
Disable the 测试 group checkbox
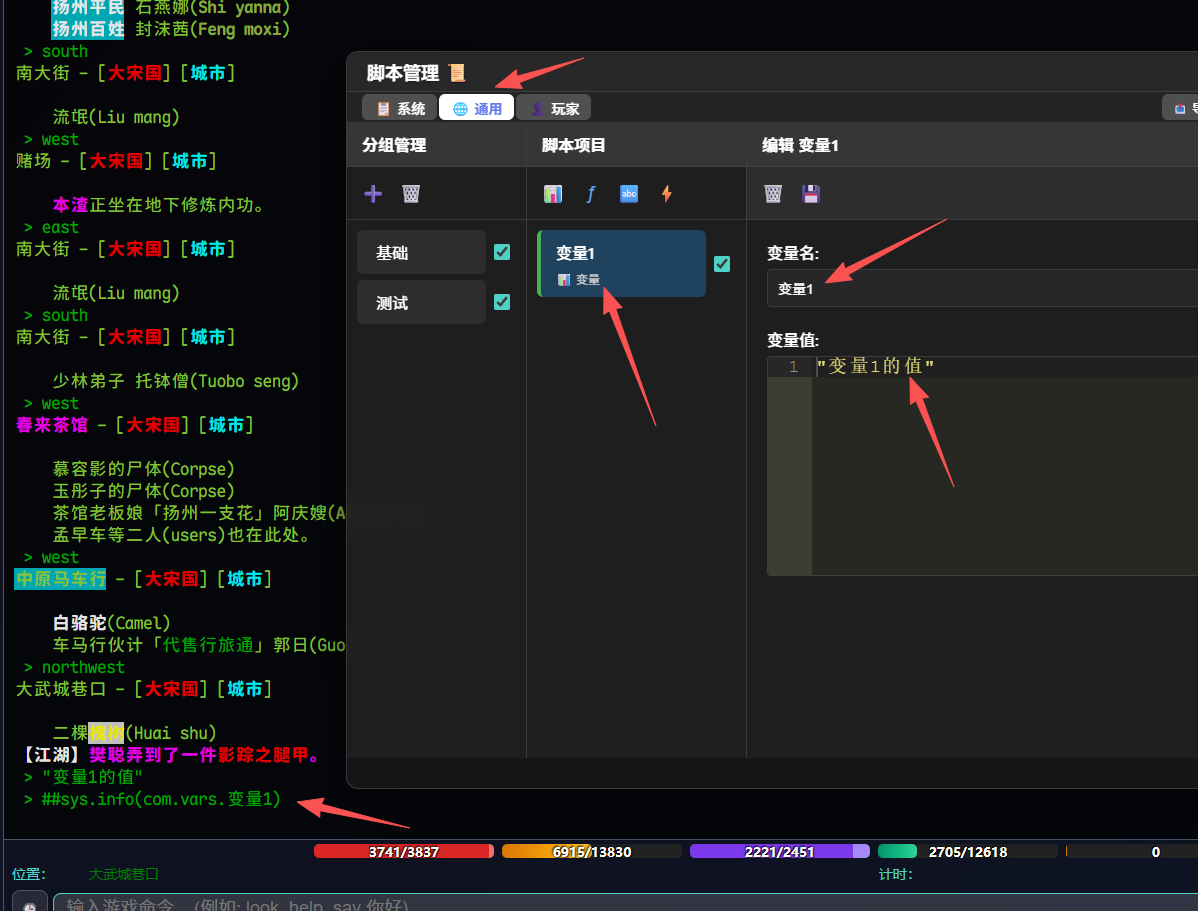pyautogui.click(x=502, y=302)
